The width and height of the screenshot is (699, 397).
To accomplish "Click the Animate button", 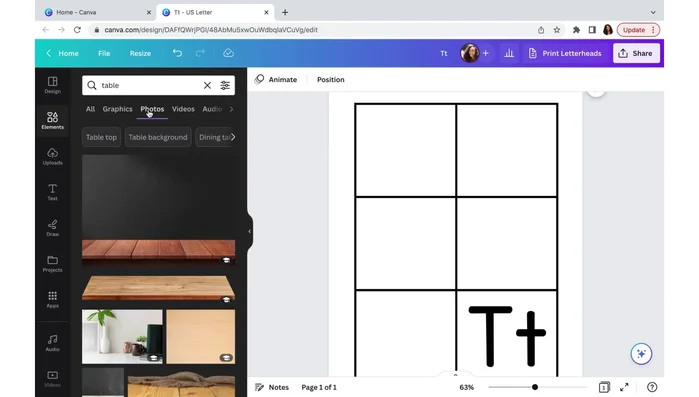I will click(275, 79).
